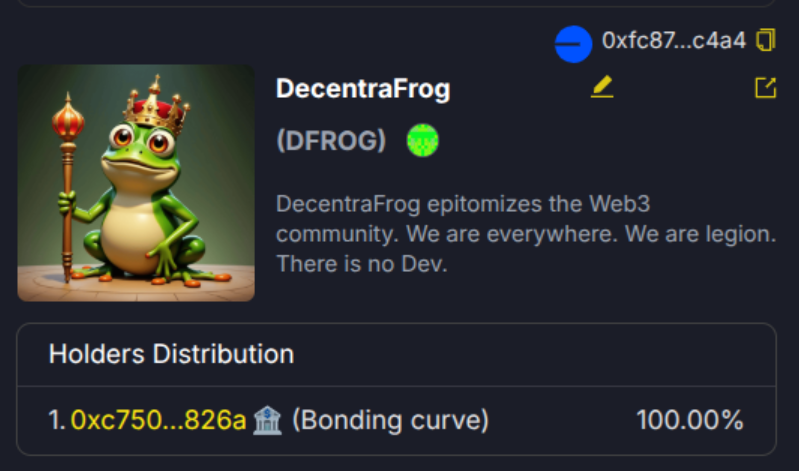
Task: Select the 0xfc87...c4a4 creator address
Action: (x=674, y=40)
